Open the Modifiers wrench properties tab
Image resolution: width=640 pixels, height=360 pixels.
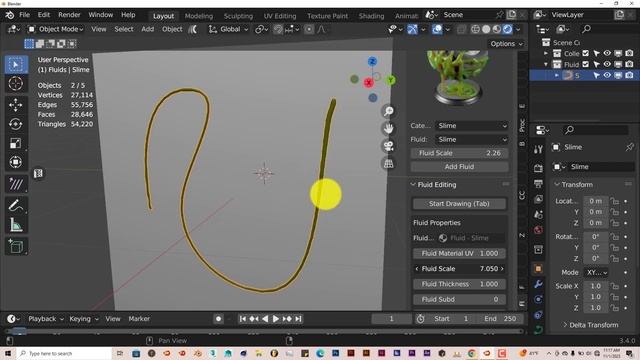click(x=538, y=284)
